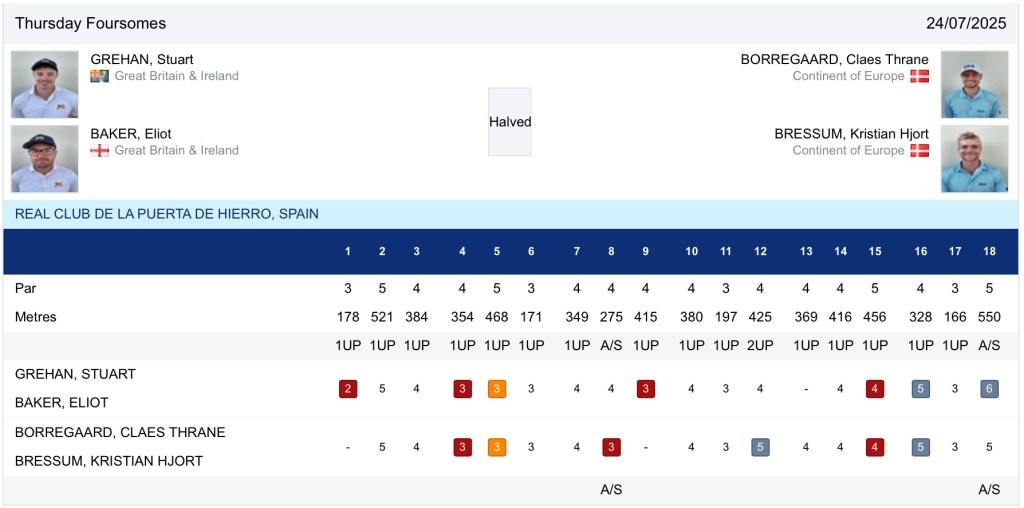The width and height of the screenshot is (1024, 508).
Task: Click the grey 5 badge on hole 12
Action: tap(760, 447)
